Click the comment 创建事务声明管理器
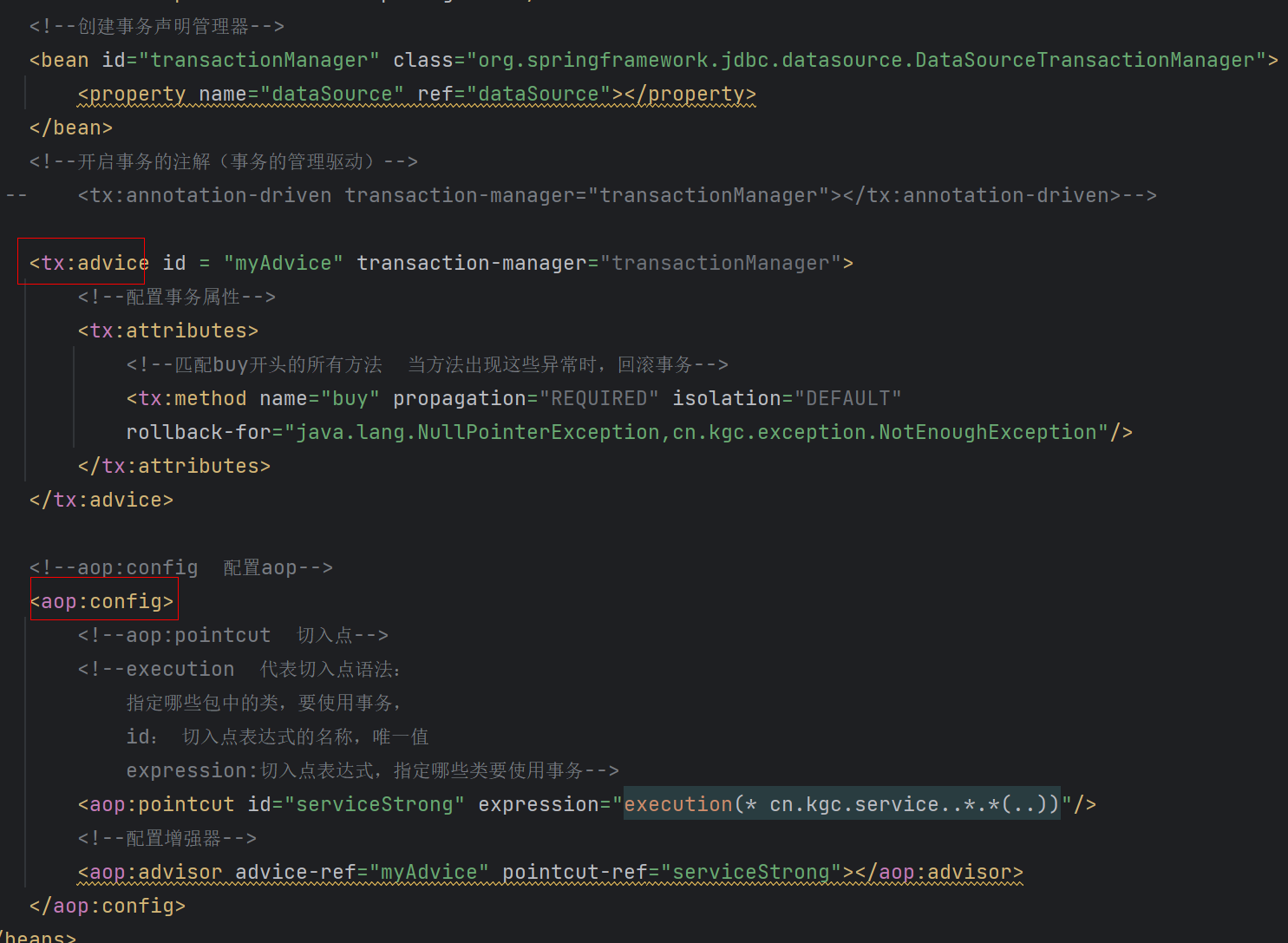 (157, 26)
